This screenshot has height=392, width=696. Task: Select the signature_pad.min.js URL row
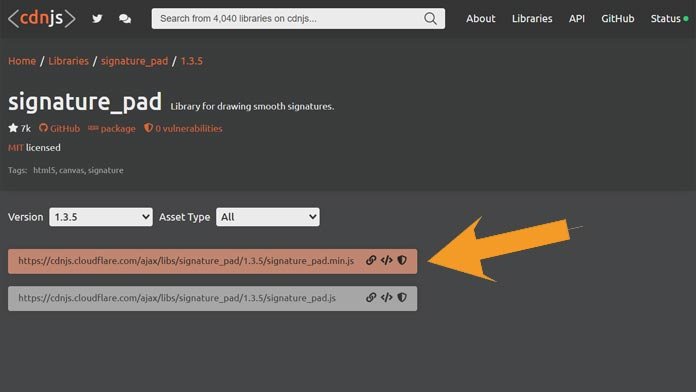[213, 261]
